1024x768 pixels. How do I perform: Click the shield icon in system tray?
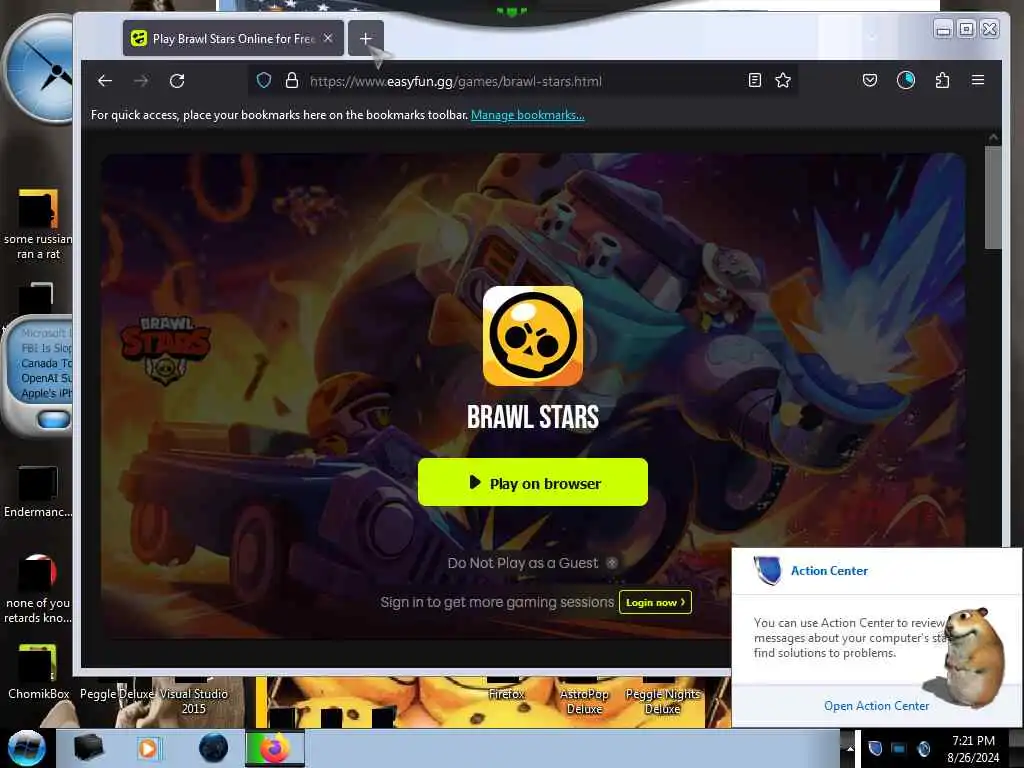pos(875,748)
